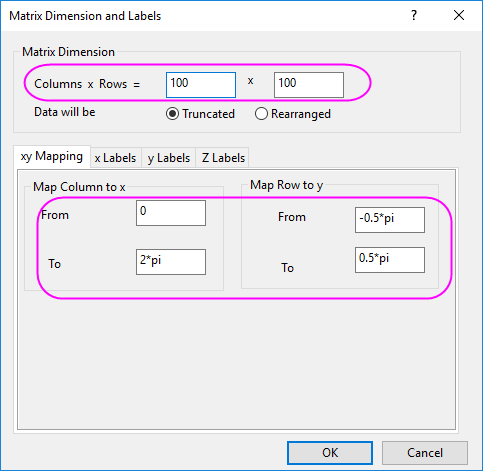Select the Truncated radio button
Viewport: 483px width, 471px height.
click(201, 114)
